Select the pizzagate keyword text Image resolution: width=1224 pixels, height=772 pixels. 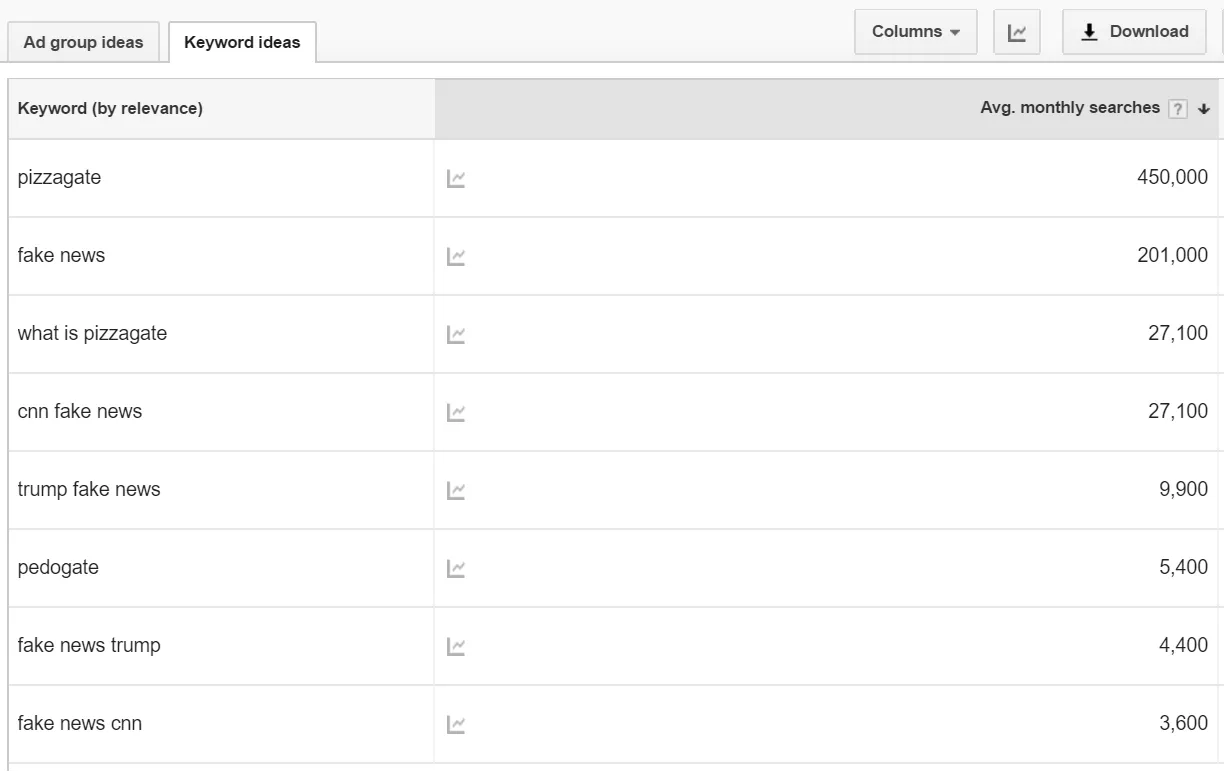pos(59,178)
